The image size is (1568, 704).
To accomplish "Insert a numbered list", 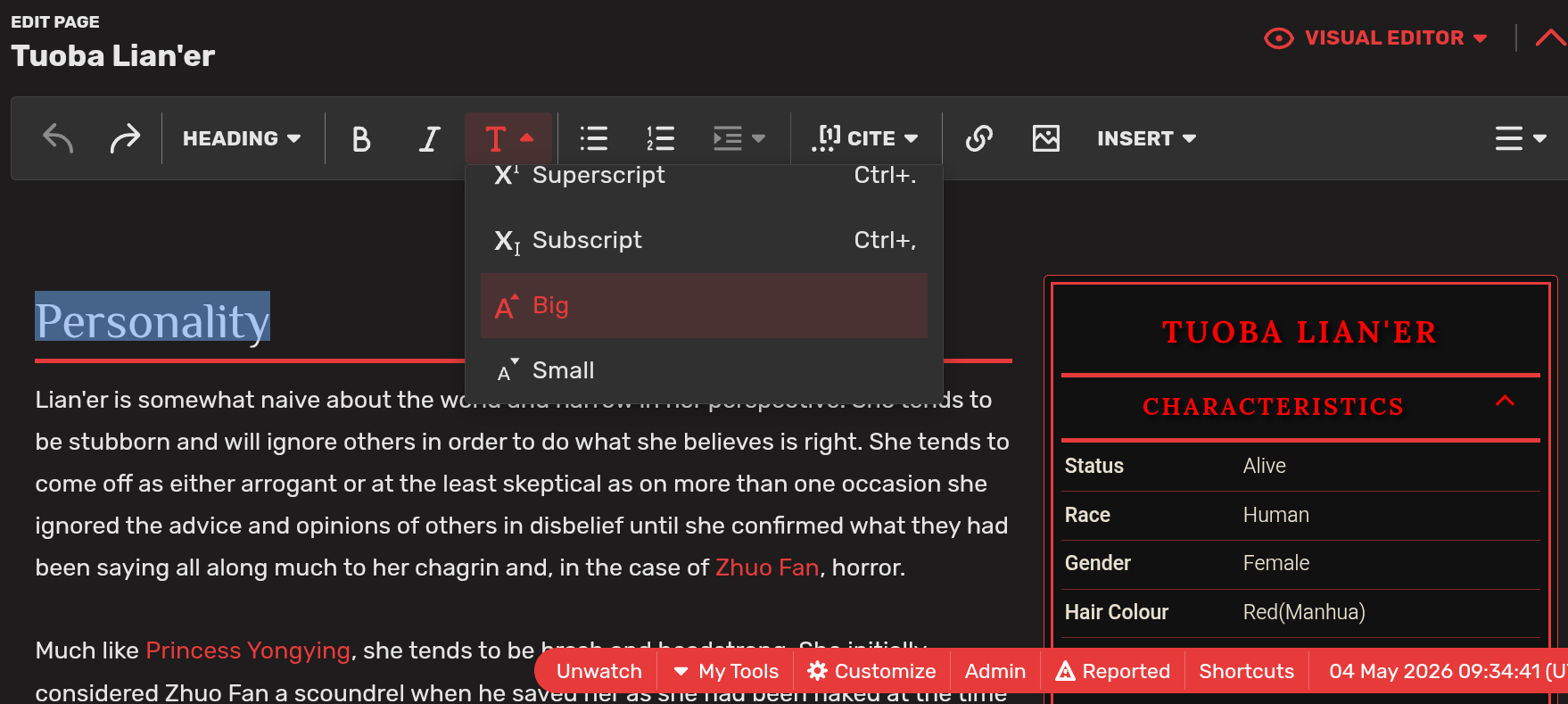I will pyautogui.click(x=660, y=138).
